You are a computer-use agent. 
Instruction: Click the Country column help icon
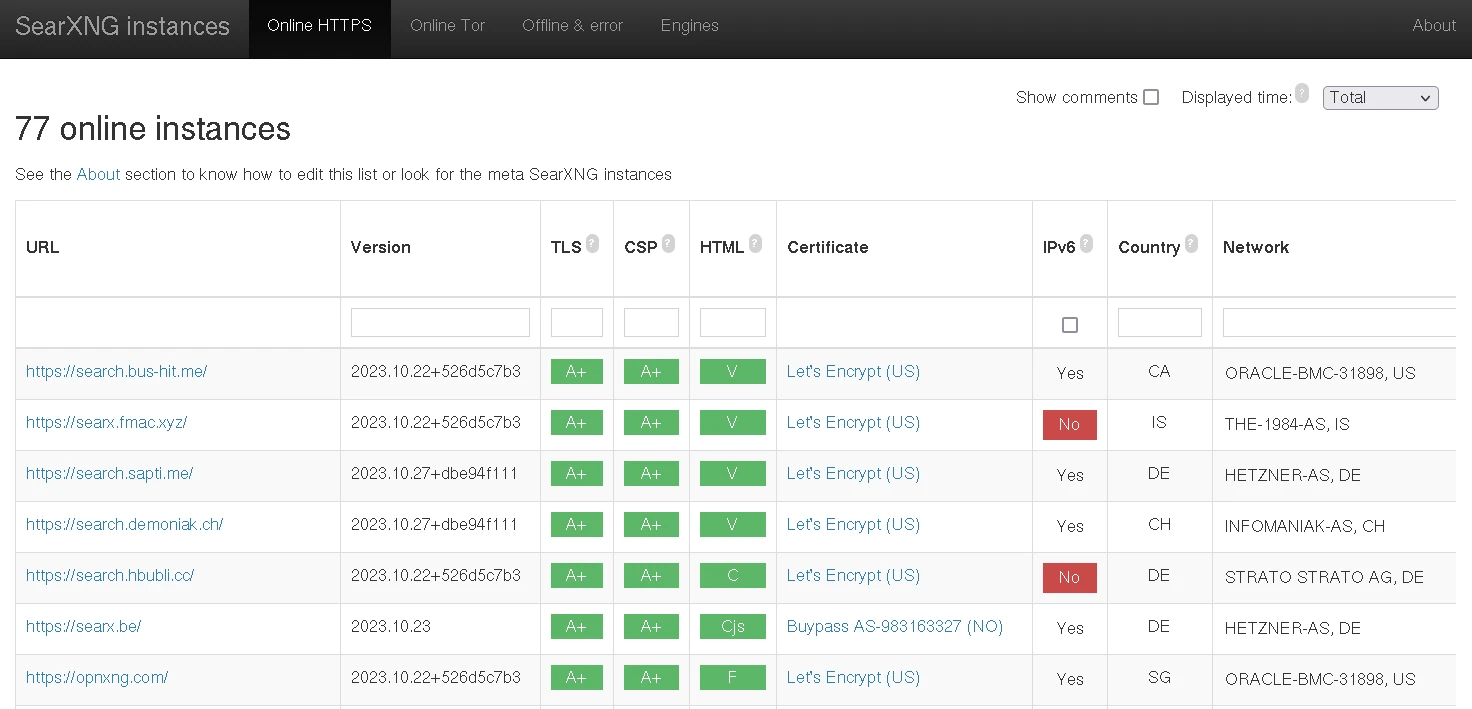tap(1191, 243)
